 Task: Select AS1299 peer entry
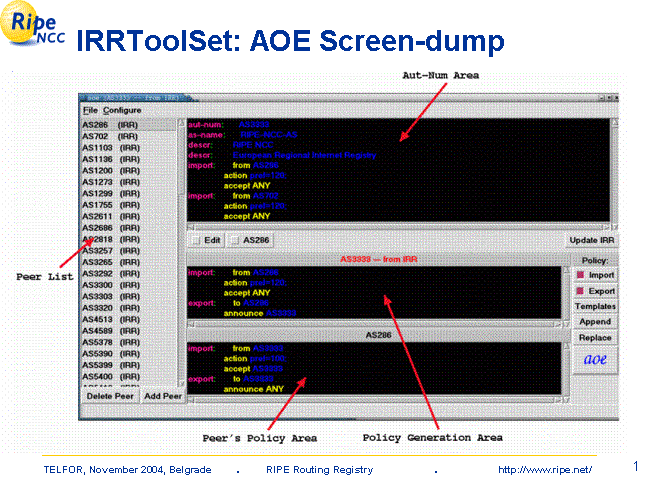tap(110, 192)
